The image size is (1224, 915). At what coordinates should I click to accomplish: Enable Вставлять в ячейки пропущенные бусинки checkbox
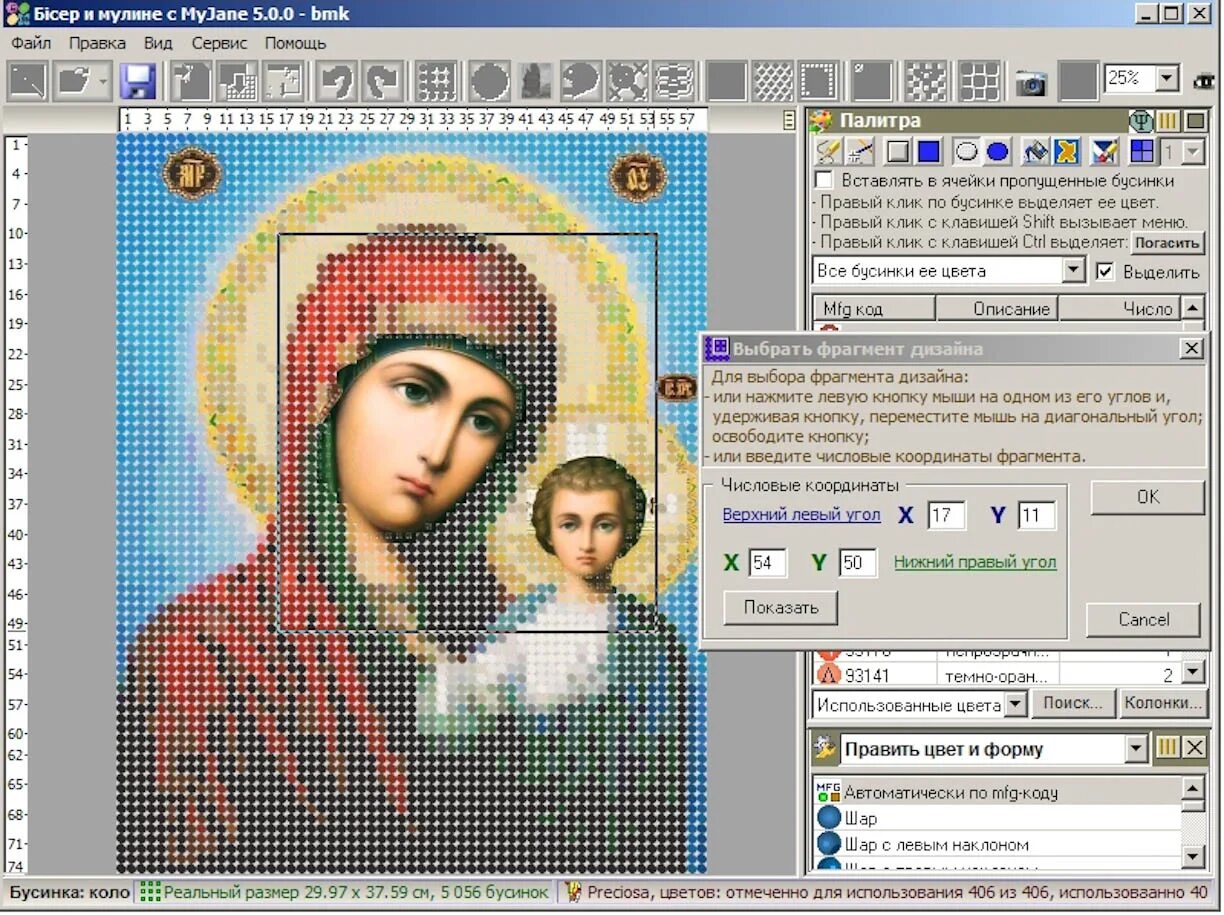point(824,181)
